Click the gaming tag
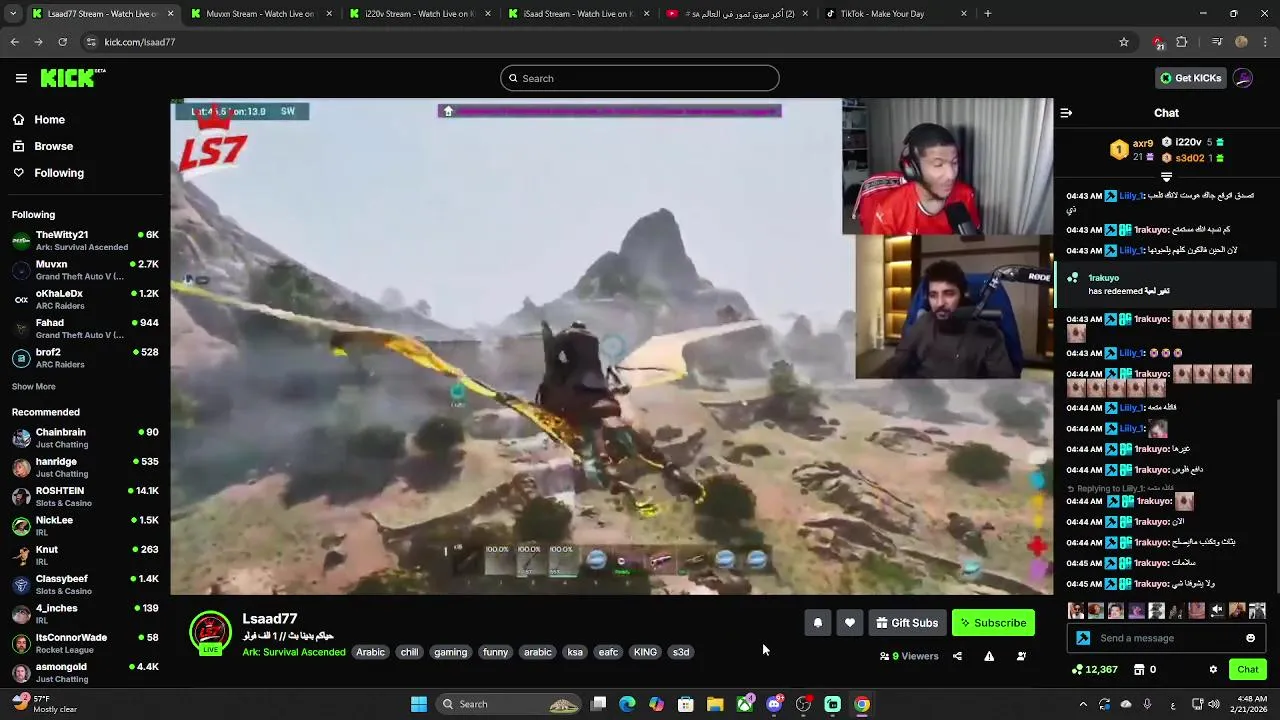This screenshot has height=720, width=1280. pos(450,652)
